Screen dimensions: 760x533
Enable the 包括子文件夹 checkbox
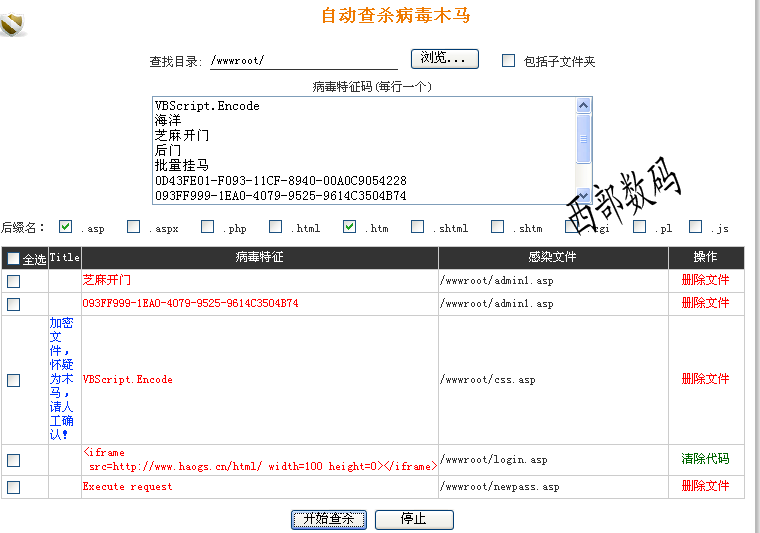[508, 60]
